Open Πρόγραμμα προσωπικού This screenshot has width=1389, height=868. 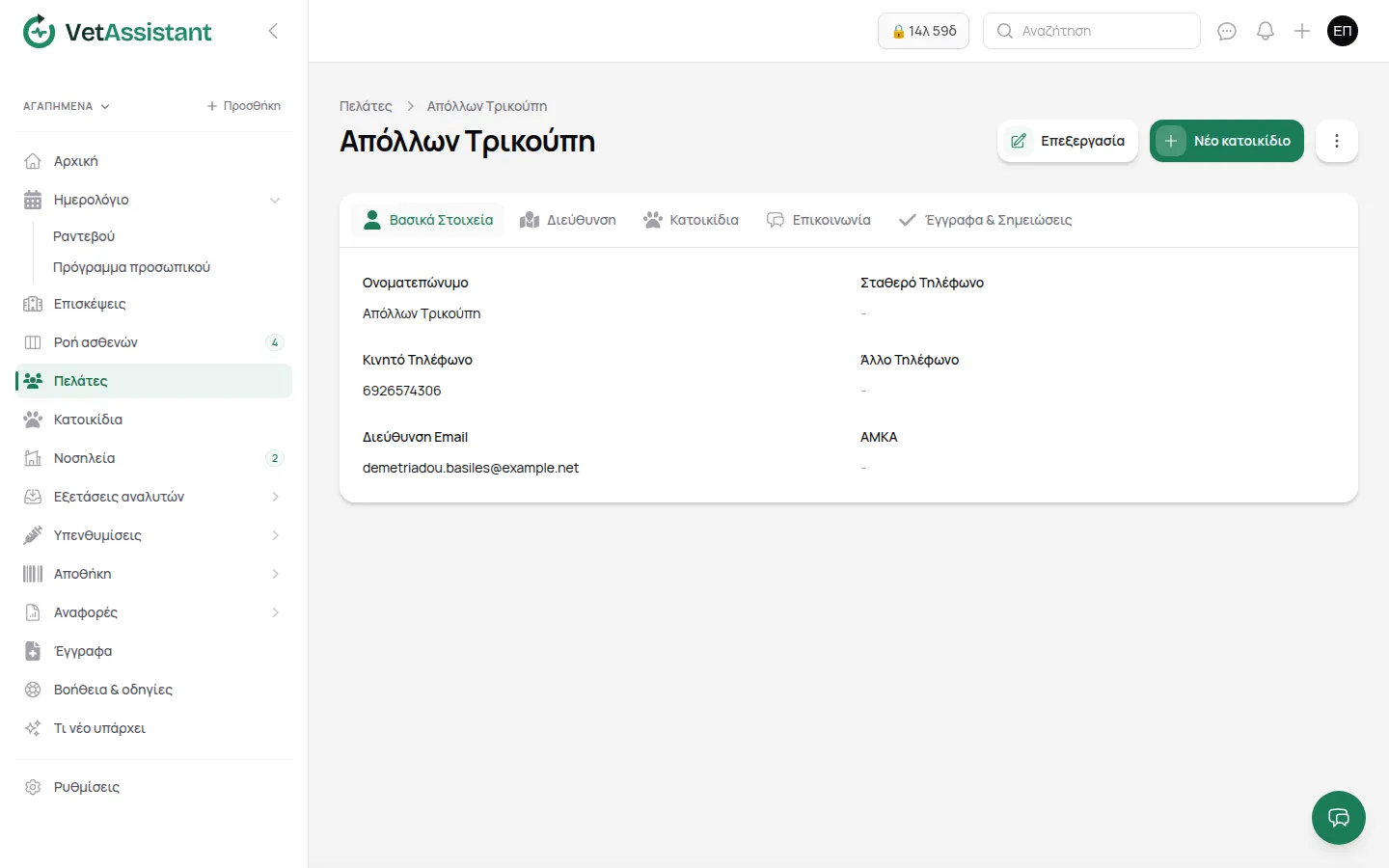tap(131, 267)
